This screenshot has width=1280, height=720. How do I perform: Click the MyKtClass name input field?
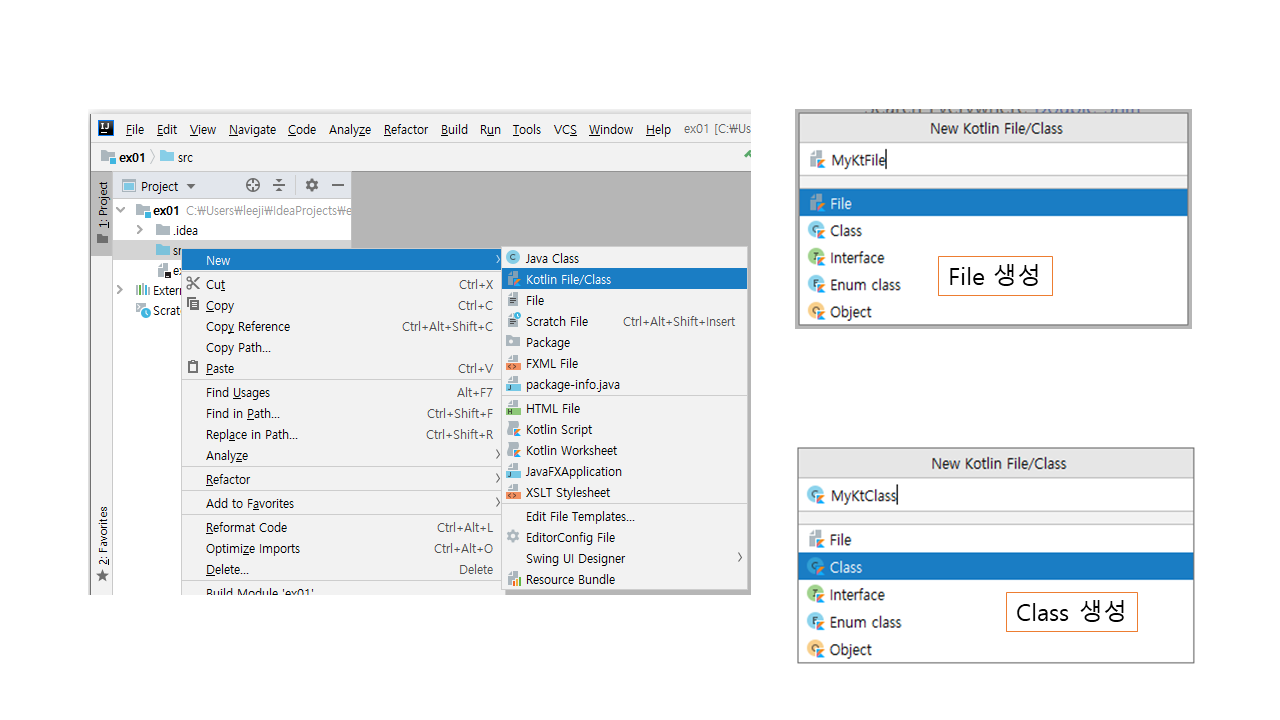1000,495
